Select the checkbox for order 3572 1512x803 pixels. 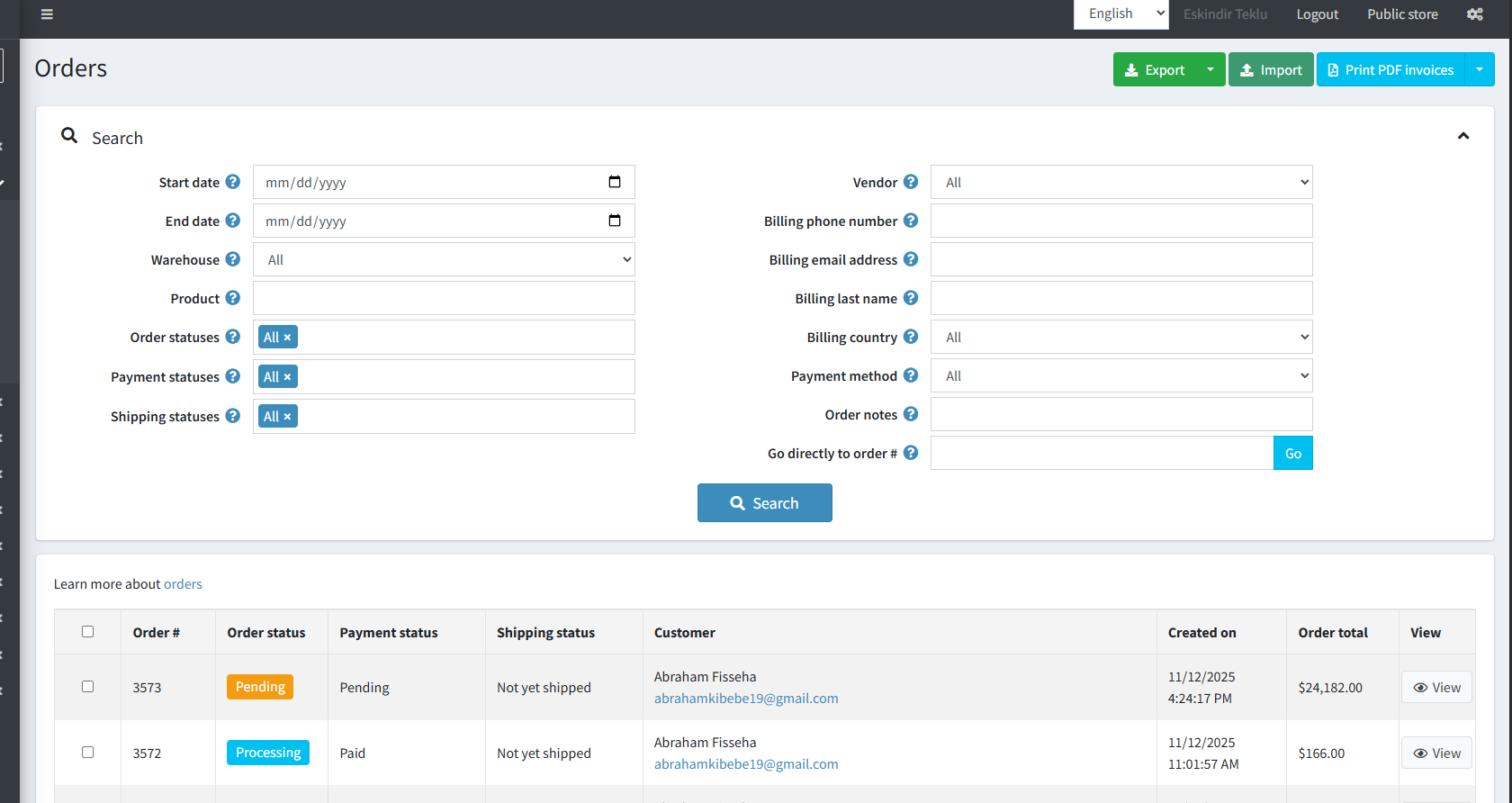pos(87,753)
